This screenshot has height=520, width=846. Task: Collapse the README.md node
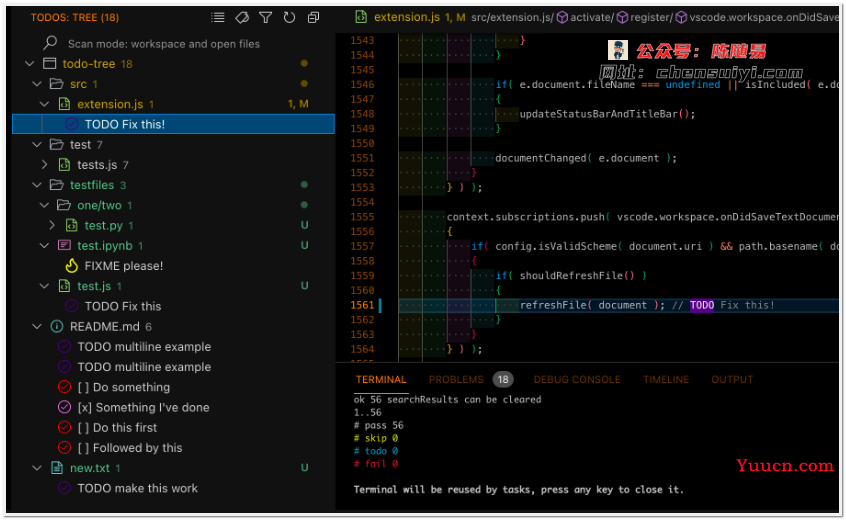37,326
